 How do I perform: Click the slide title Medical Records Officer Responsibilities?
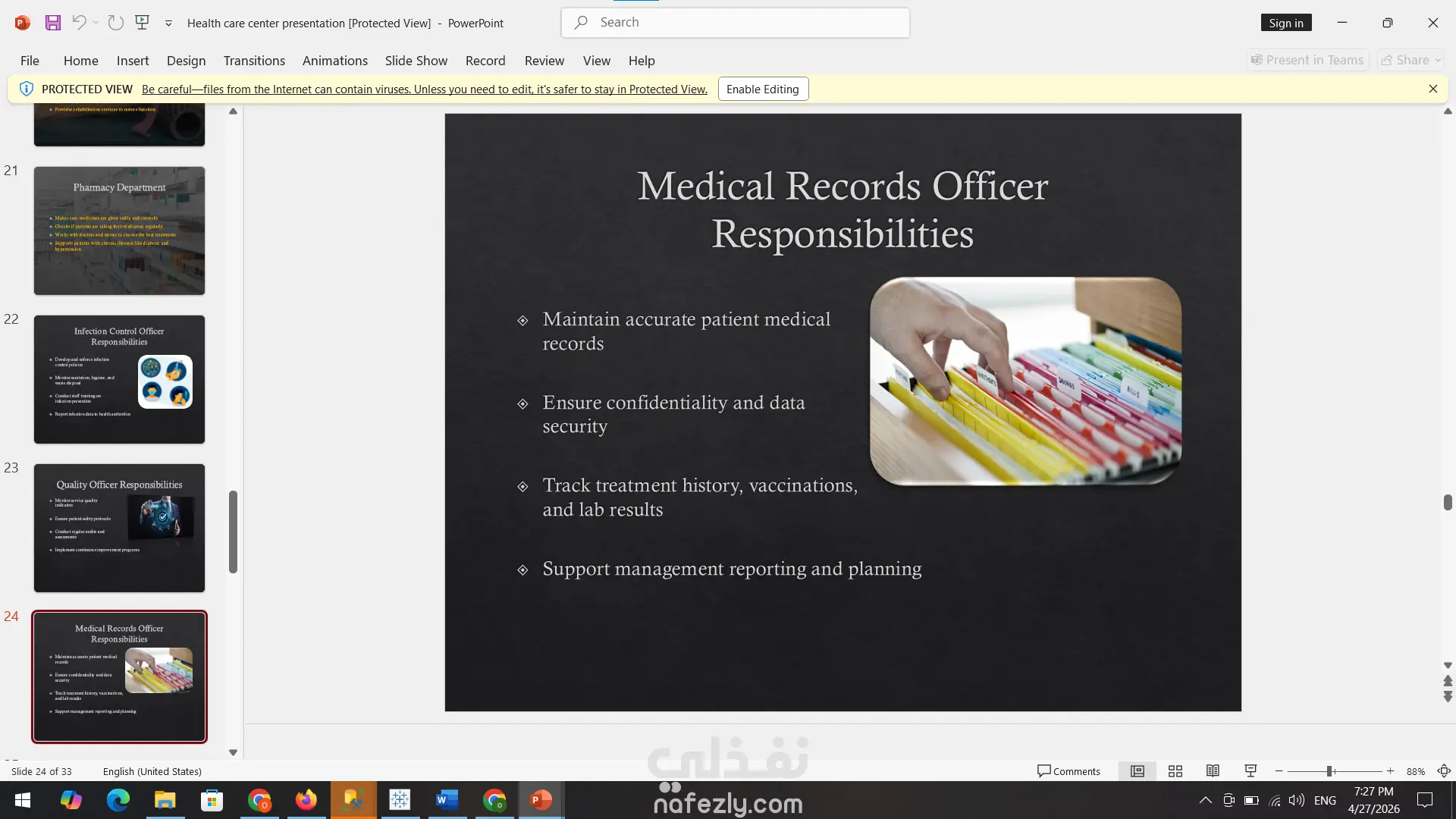tap(843, 209)
